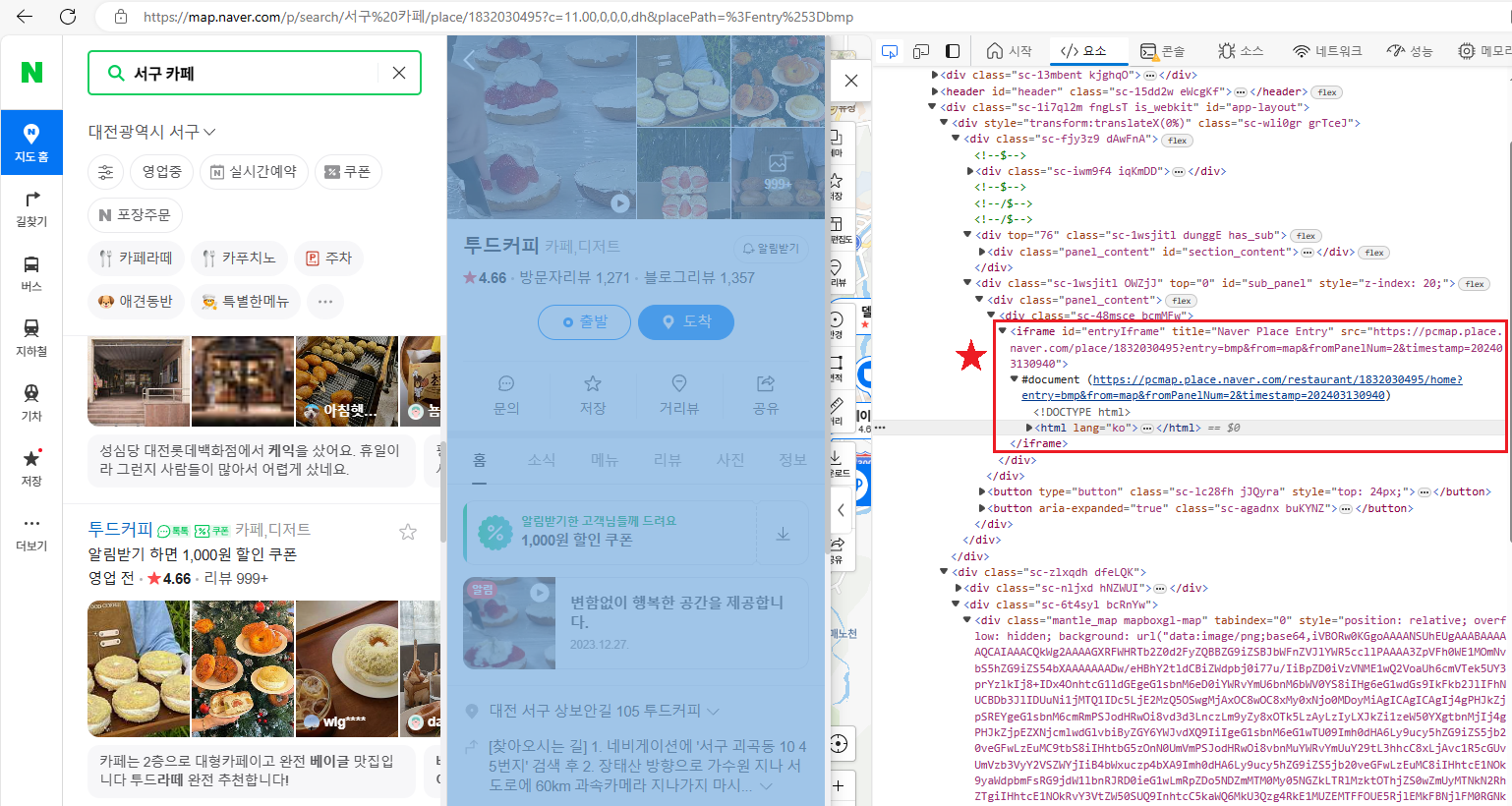This screenshot has width=1512, height=806.
Task: Click 문의 in the place panel
Action: pos(506,395)
